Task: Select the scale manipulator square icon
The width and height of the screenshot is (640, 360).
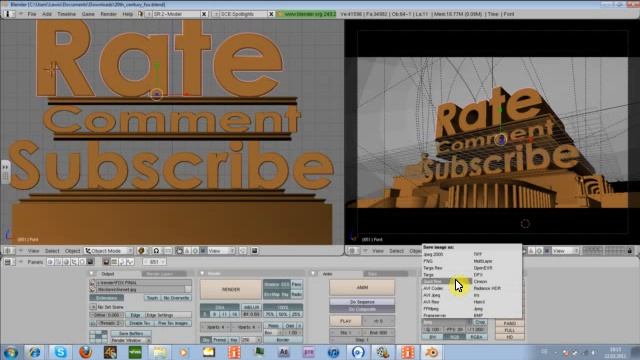Action: [x=203, y=251]
